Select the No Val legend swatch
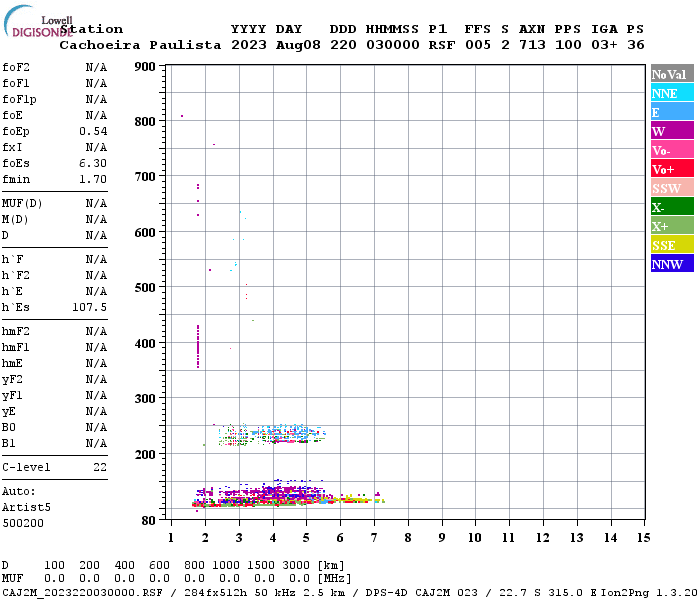700x600 pixels. pos(672,74)
